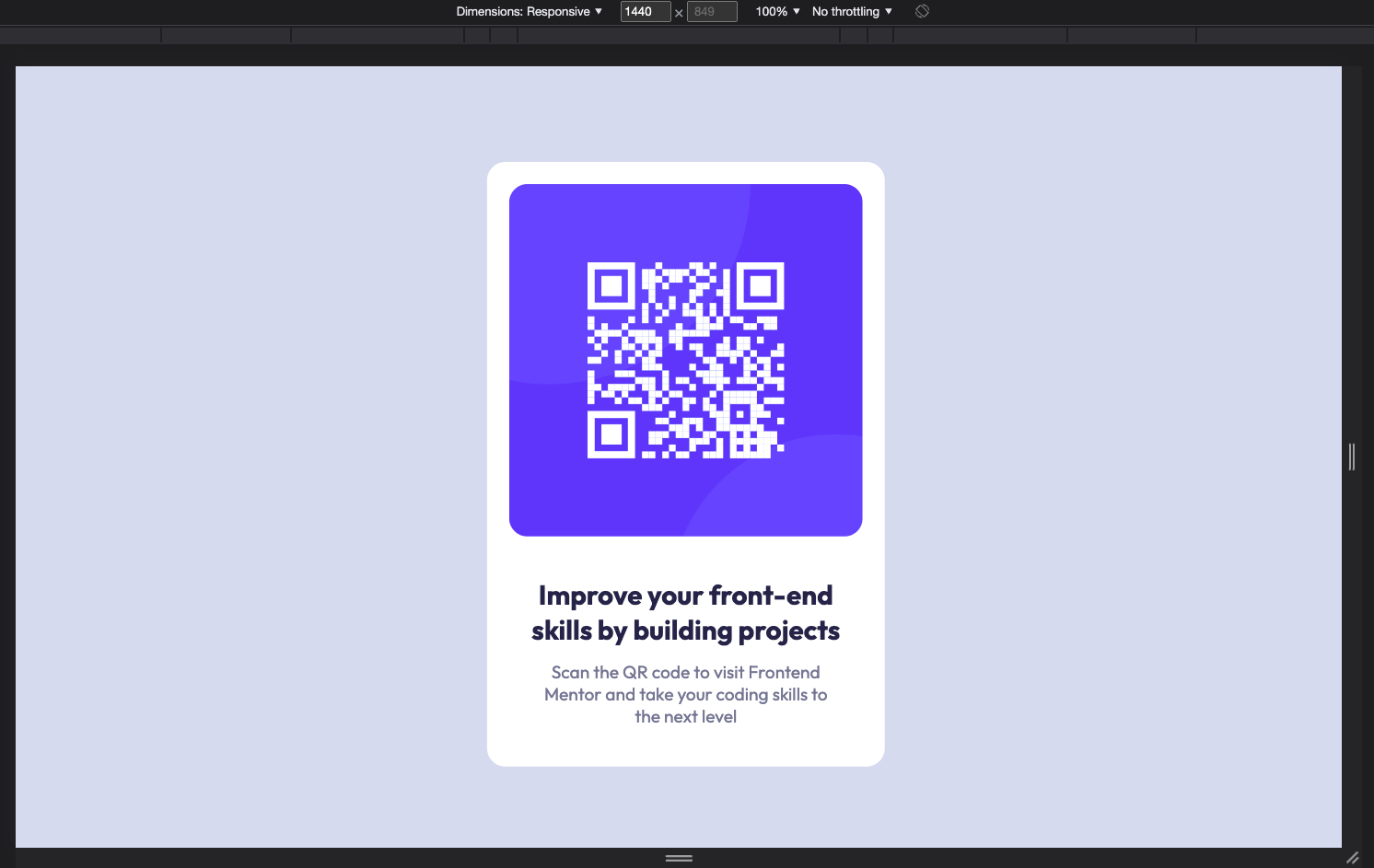The width and height of the screenshot is (1374, 868).
Task: Click the QR code image
Action: [686, 360]
